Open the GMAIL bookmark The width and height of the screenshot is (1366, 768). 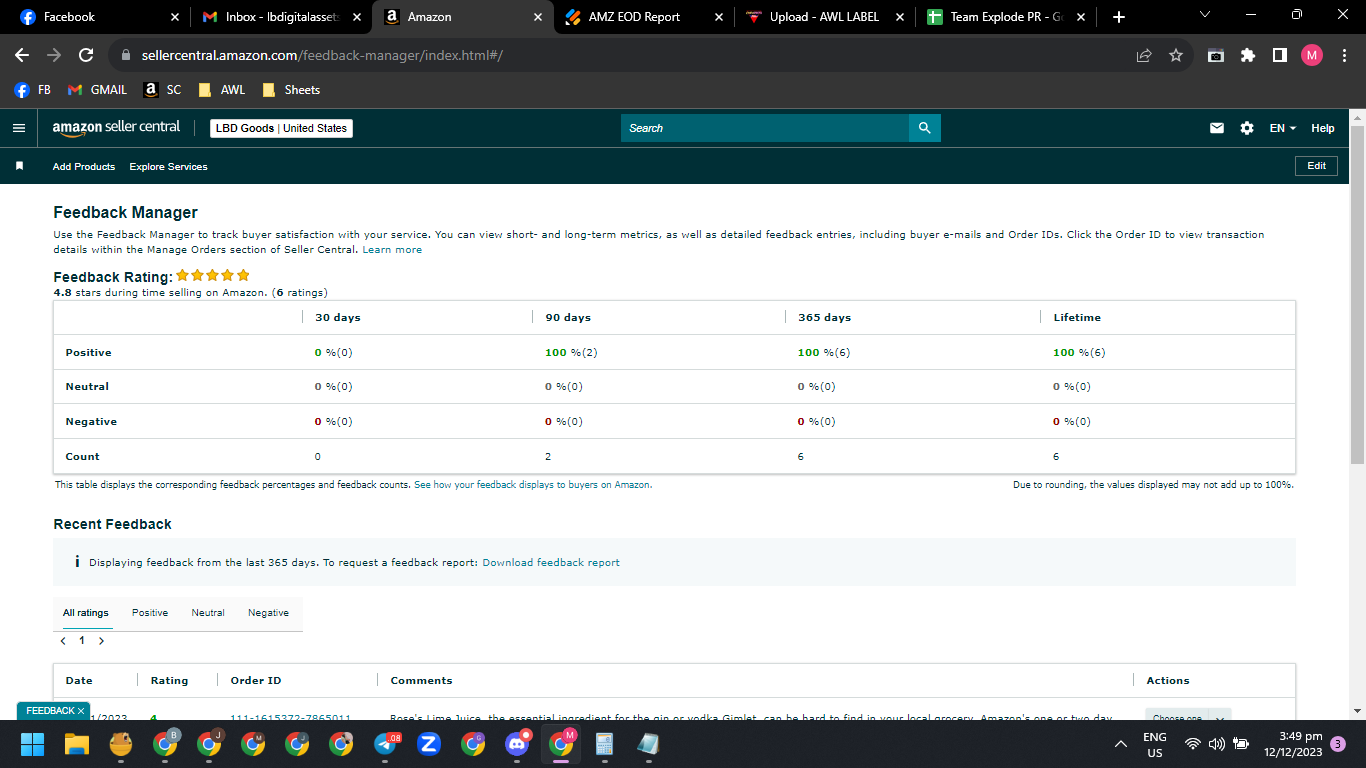(97, 90)
